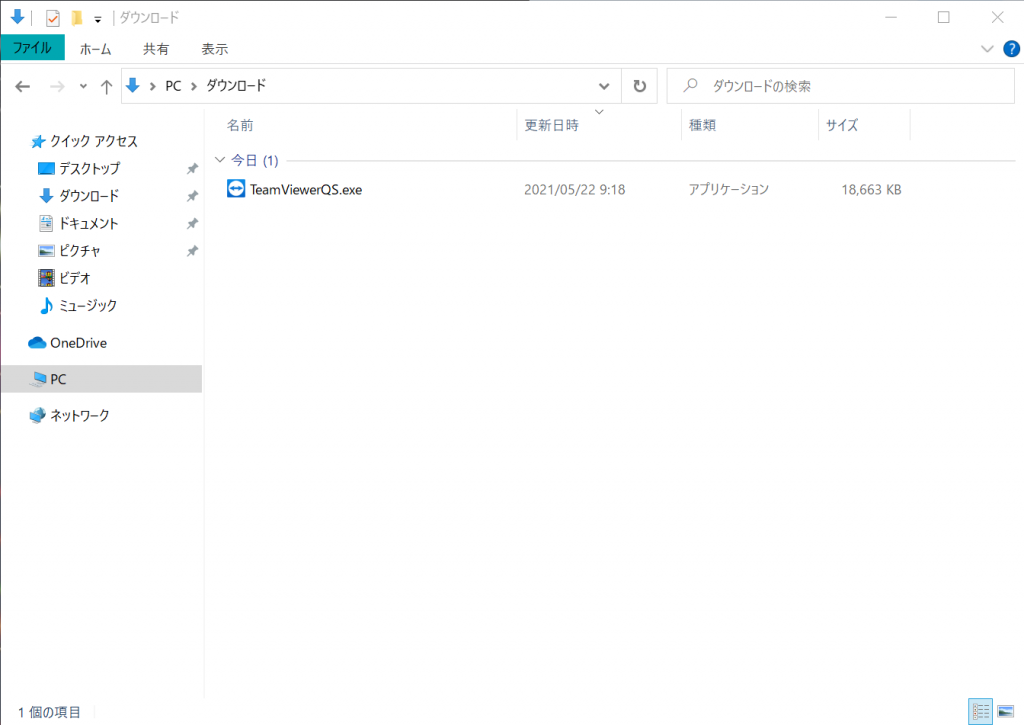The image size is (1024, 725).
Task: Click the TeamViewerQS.exe file icon
Action: (x=236, y=189)
